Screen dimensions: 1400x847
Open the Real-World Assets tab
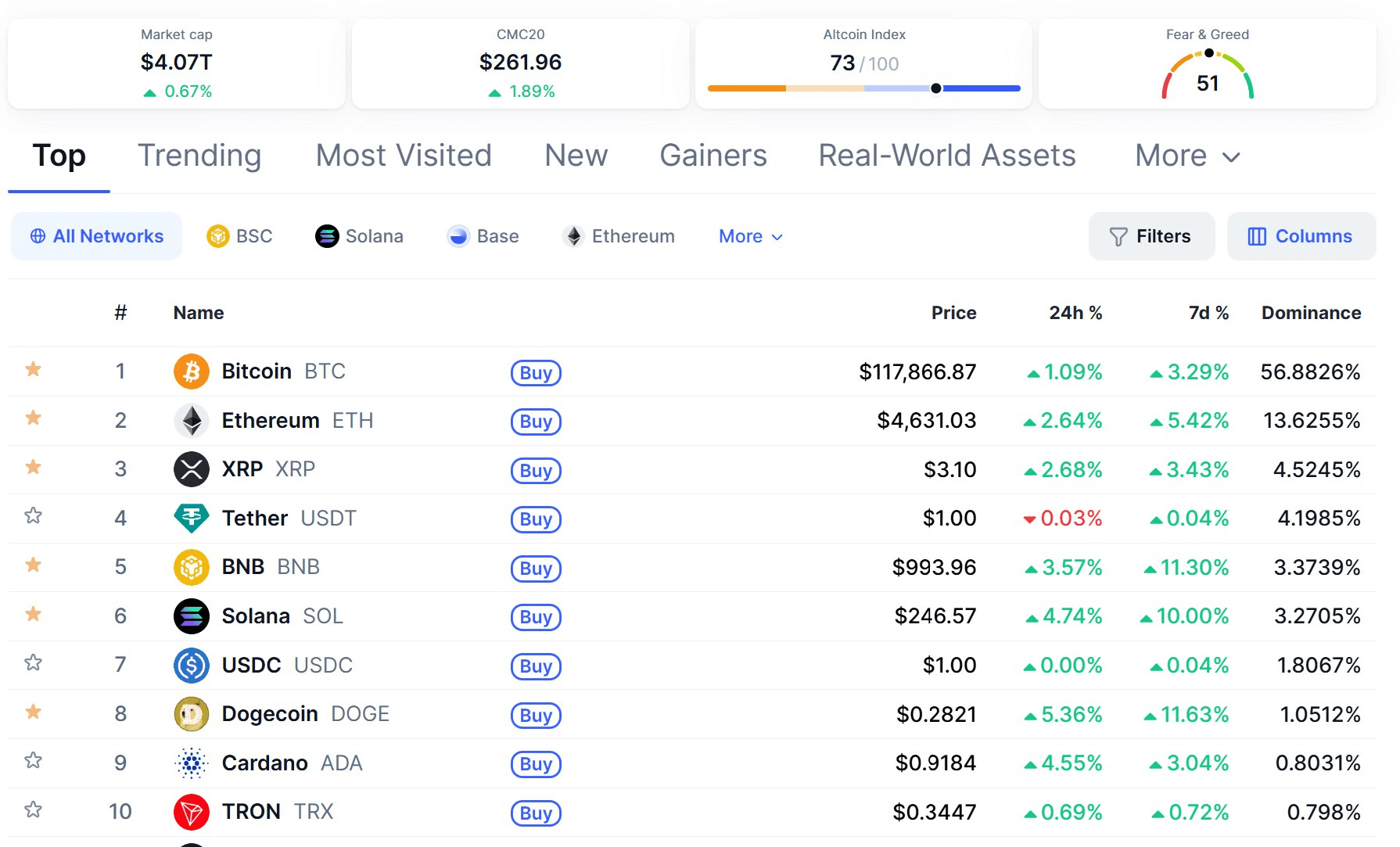(947, 156)
